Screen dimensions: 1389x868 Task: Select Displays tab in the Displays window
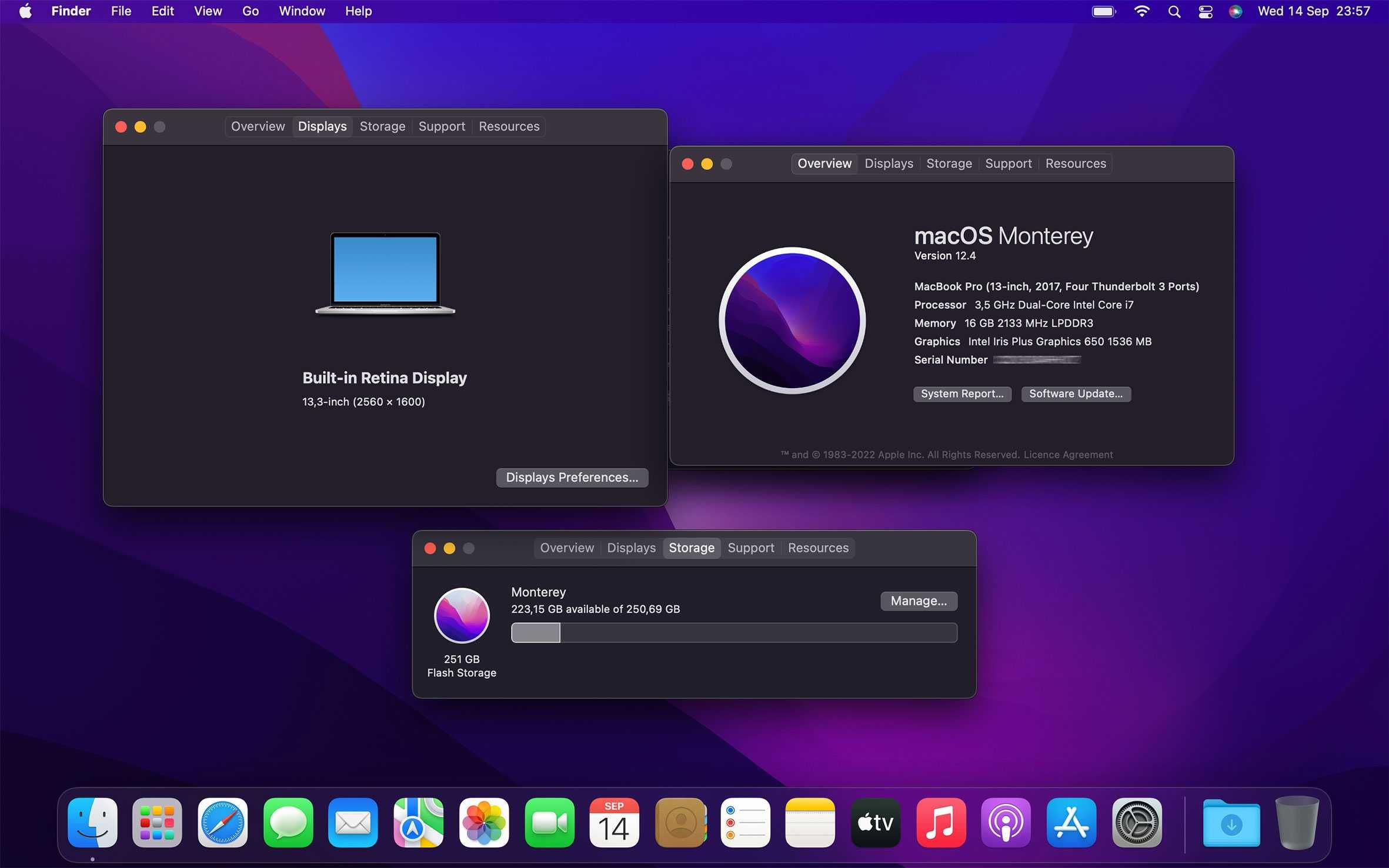point(322,126)
